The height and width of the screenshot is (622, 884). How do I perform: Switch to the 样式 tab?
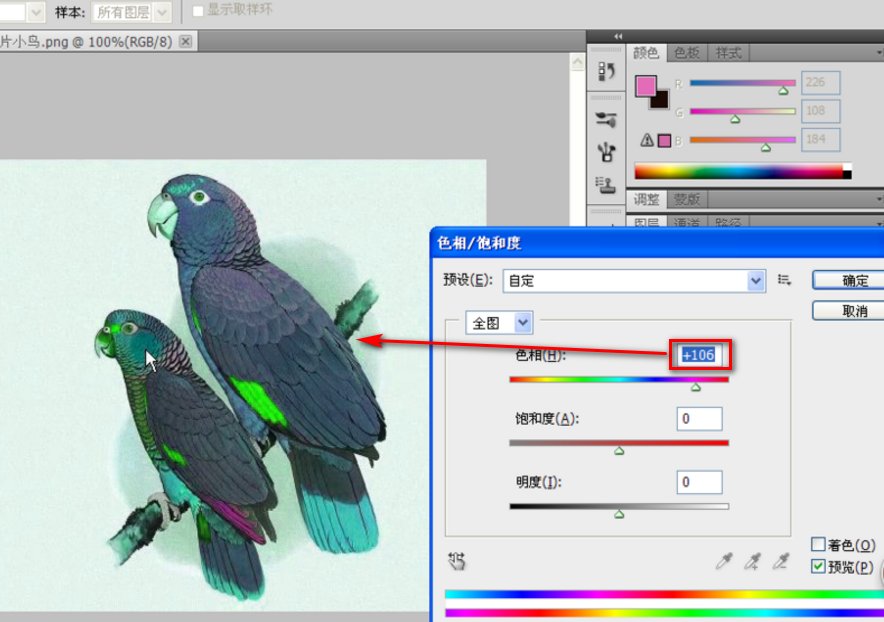pos(728,53)
